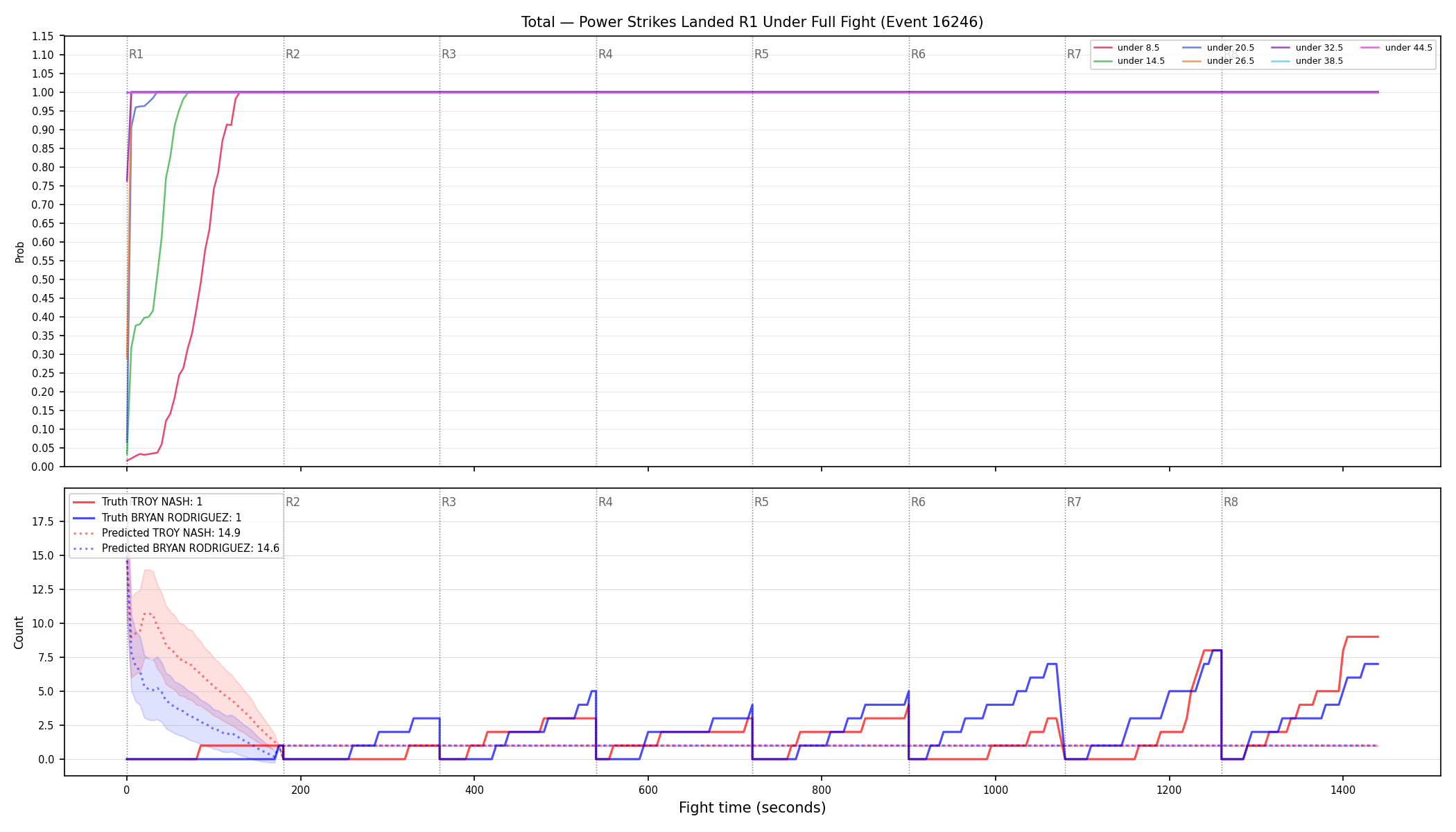Click the x-axis tick label 600

[648, 790]
